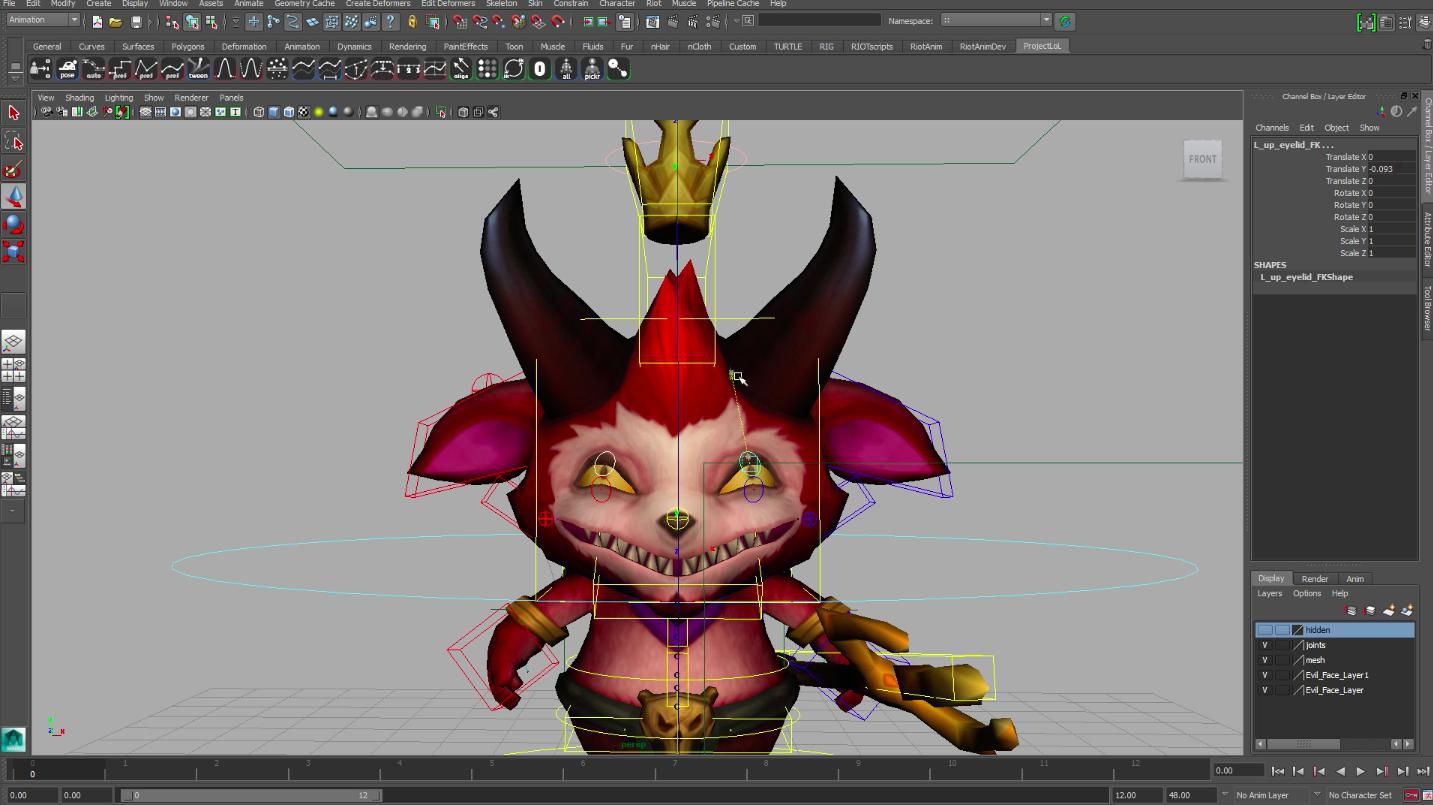This screenshot has height=805, width=1433.
Task: Click the Translate Y value field -0.093
Action: click(1391, 169)
